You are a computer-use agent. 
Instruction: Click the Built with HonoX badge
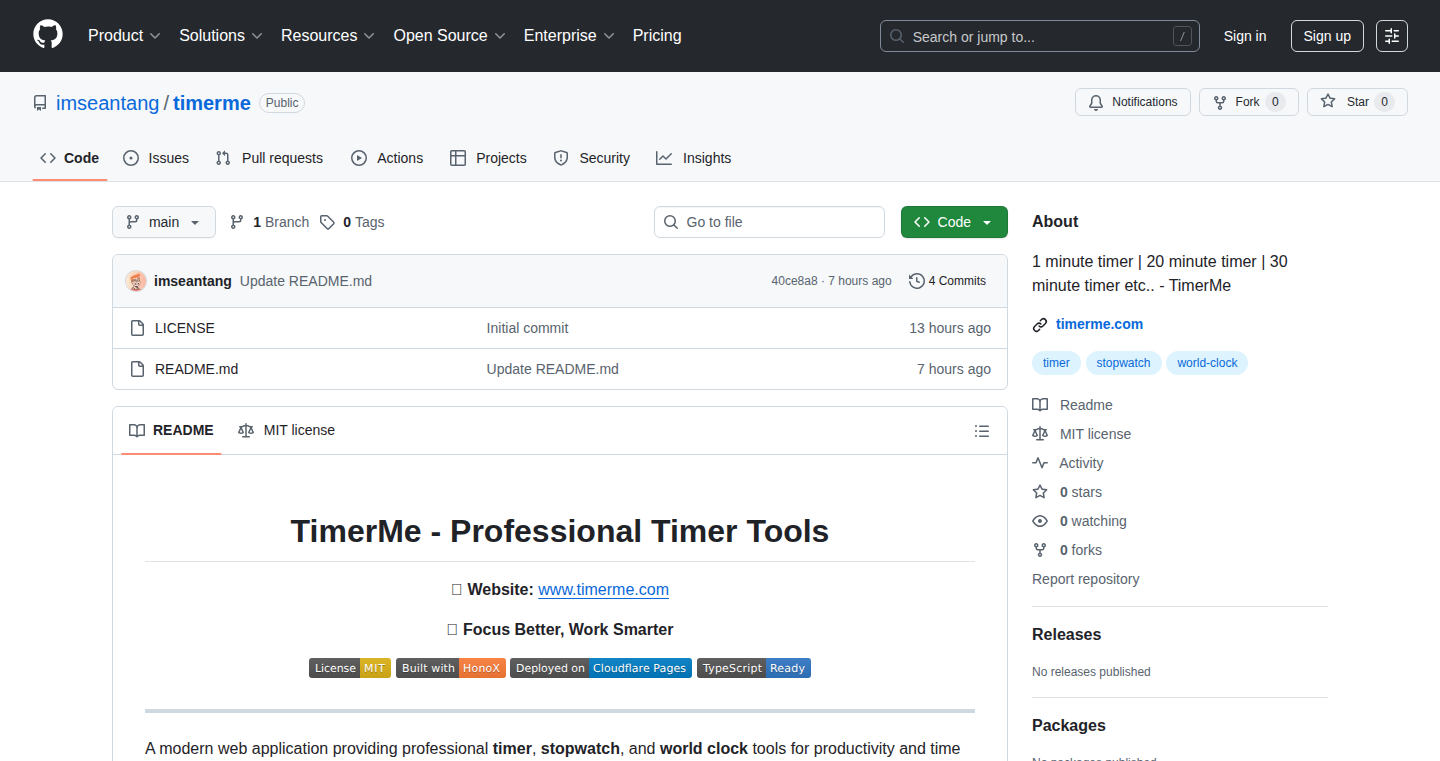click(x=450, y=668)
